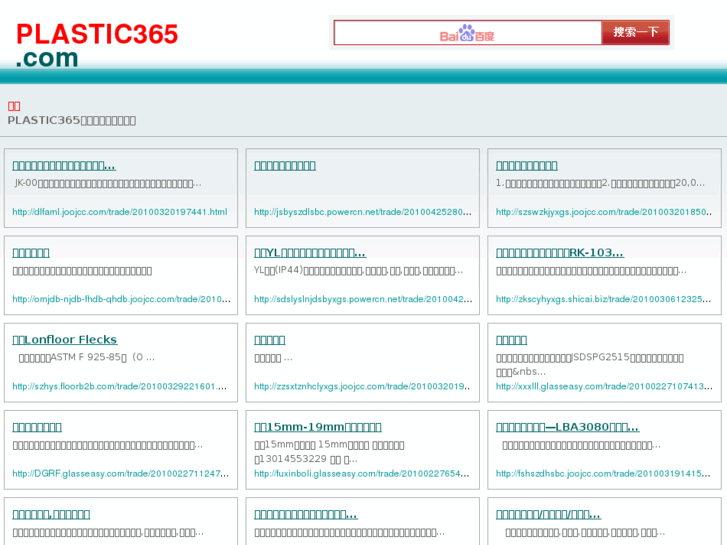Open the Lonfloor Flecks title link
Viewport: 727px width, 545px height.
[x=64, y=340]
